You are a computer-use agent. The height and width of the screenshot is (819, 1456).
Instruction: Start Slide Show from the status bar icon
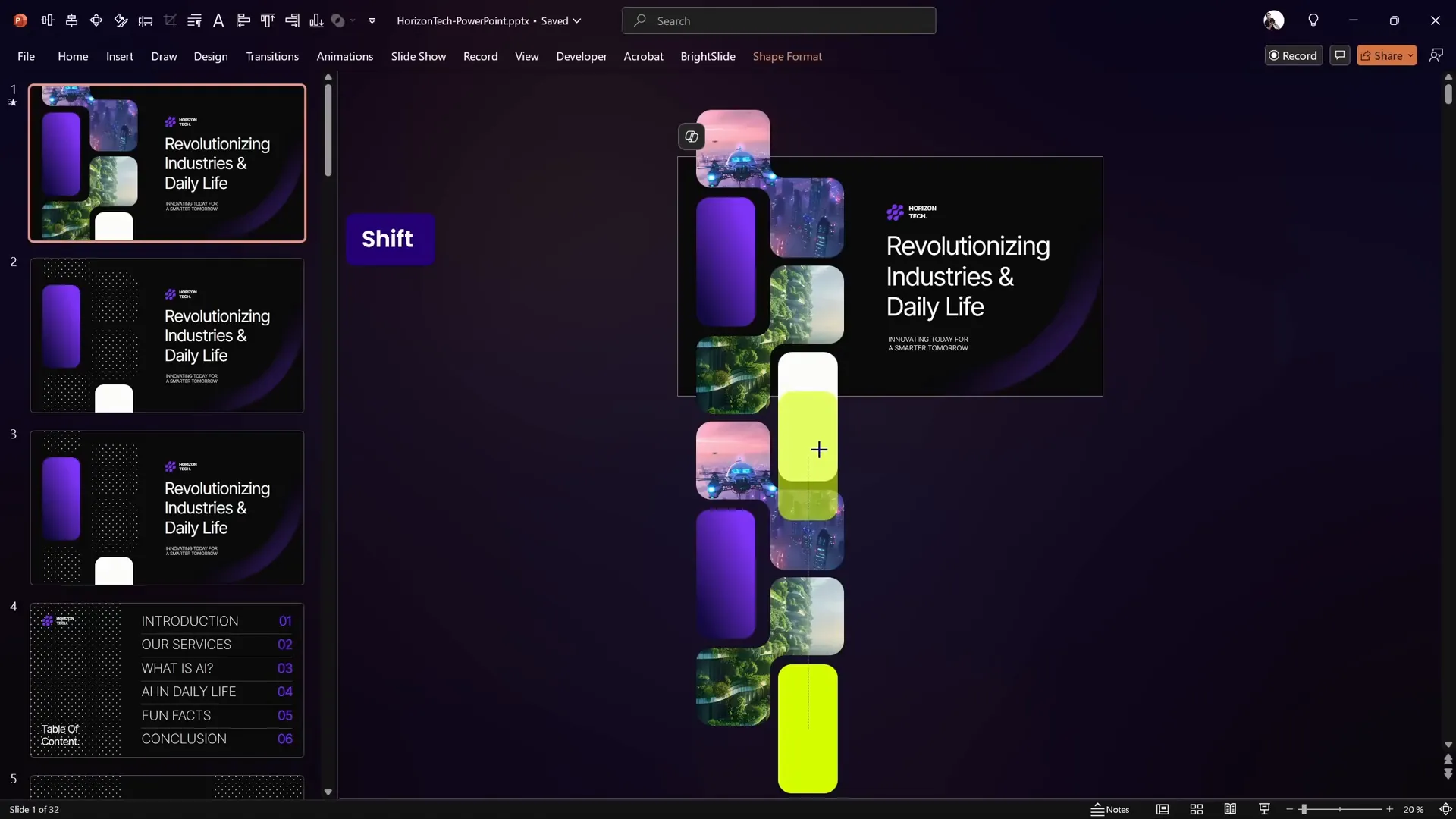click(1263, 810)
